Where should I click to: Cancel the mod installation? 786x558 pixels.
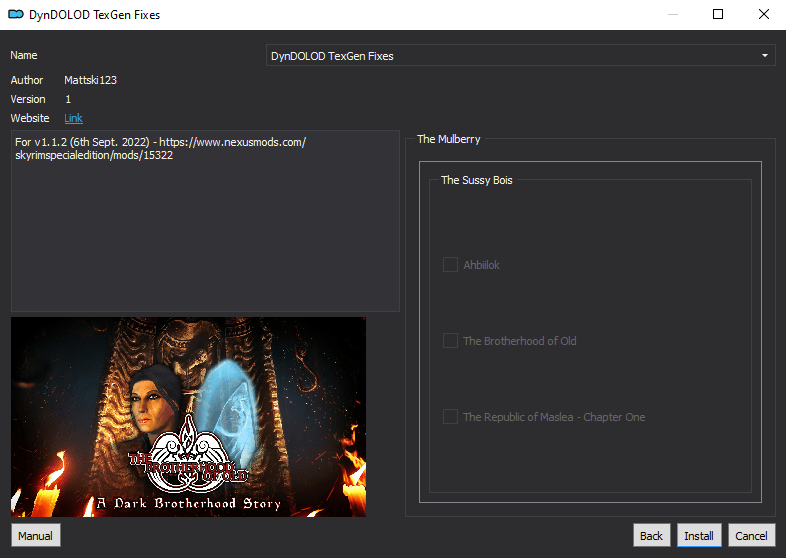pyautogui.click(x=751, y=535)
